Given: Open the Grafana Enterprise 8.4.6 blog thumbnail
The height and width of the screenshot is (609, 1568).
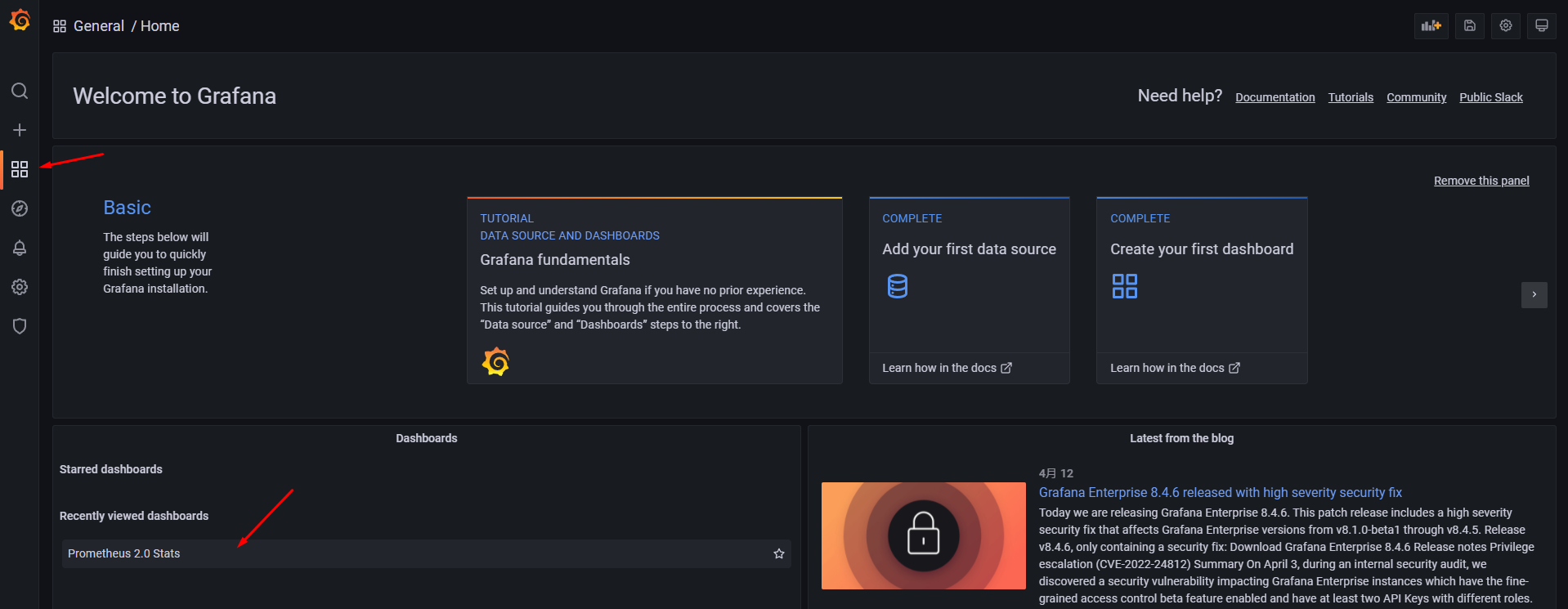Looking at the screenshot, I should tap(923, 535).
